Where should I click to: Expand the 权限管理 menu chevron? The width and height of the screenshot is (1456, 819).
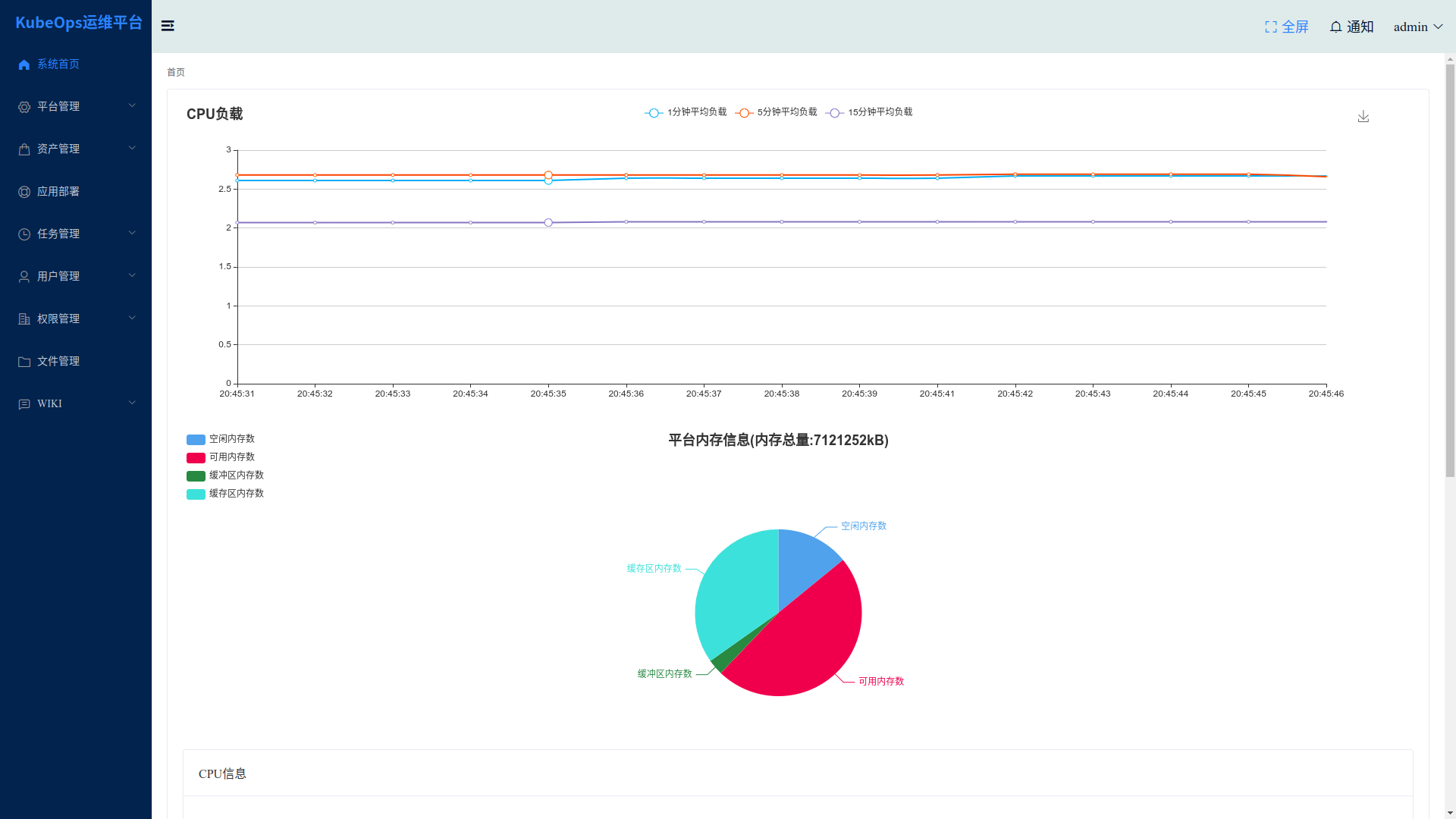coord(132,318)
